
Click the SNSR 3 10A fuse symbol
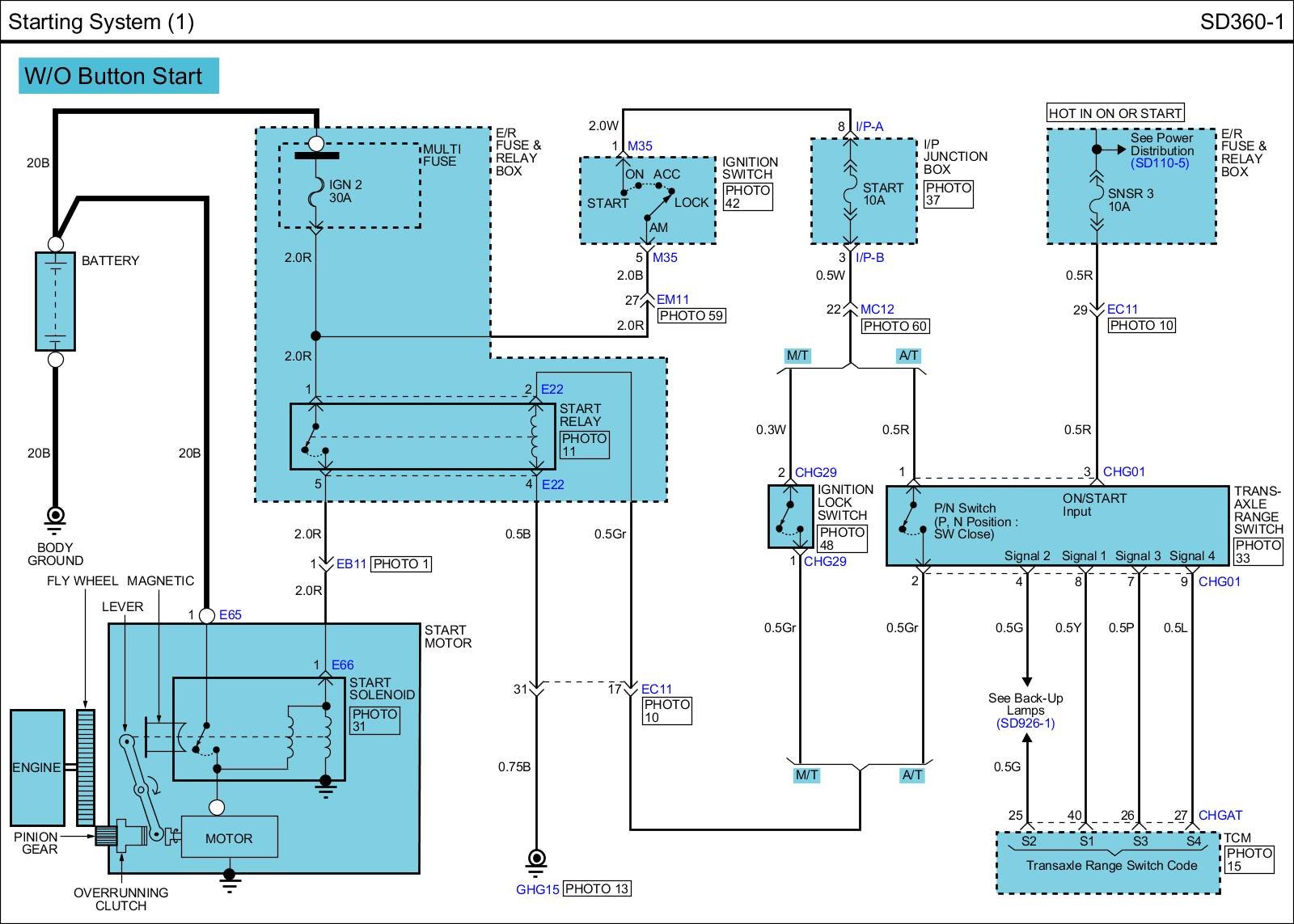[x=1097, y=199]
